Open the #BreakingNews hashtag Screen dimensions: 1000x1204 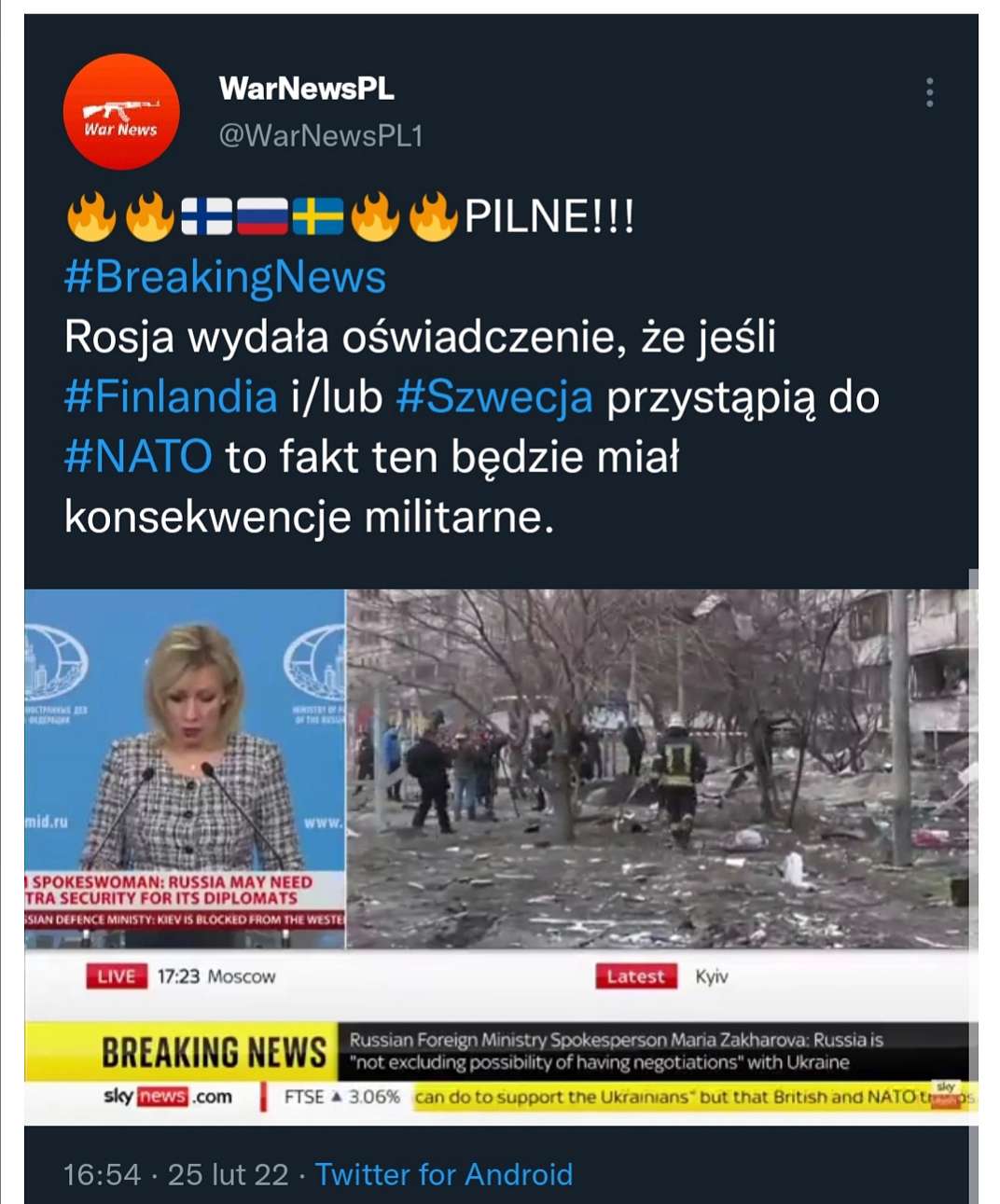pos(225,277)
